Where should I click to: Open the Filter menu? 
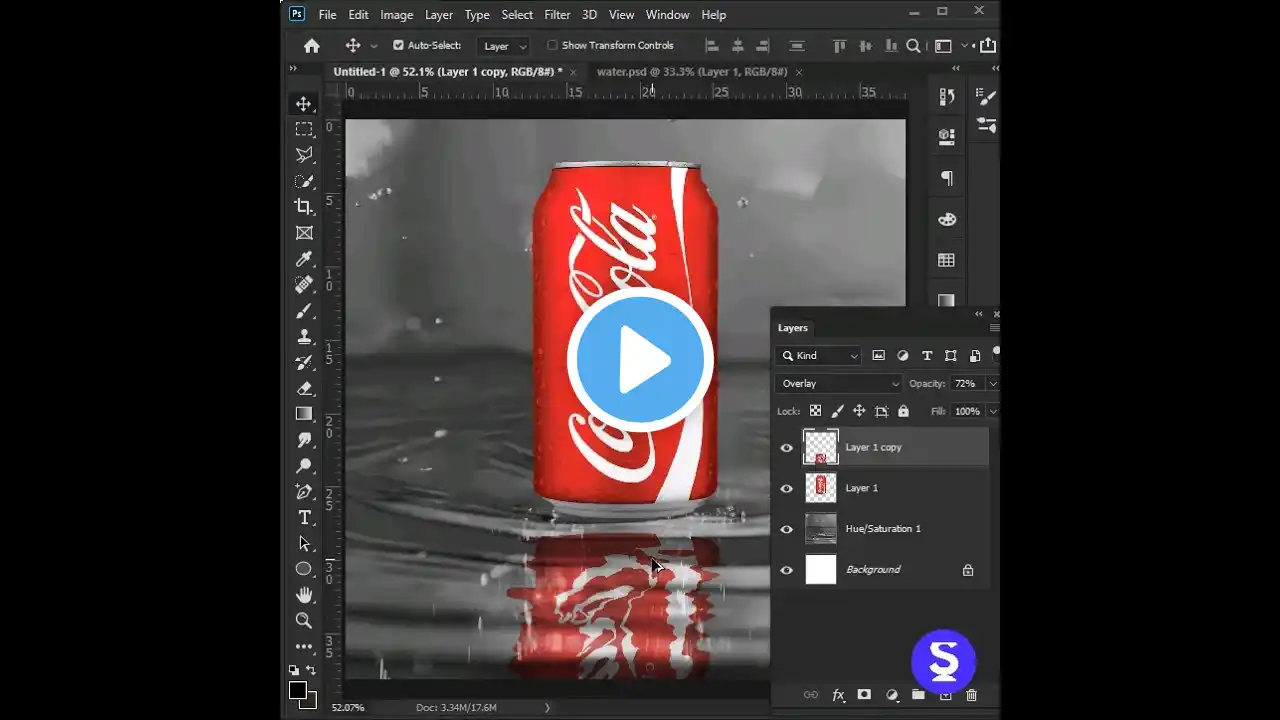(557, 14)
